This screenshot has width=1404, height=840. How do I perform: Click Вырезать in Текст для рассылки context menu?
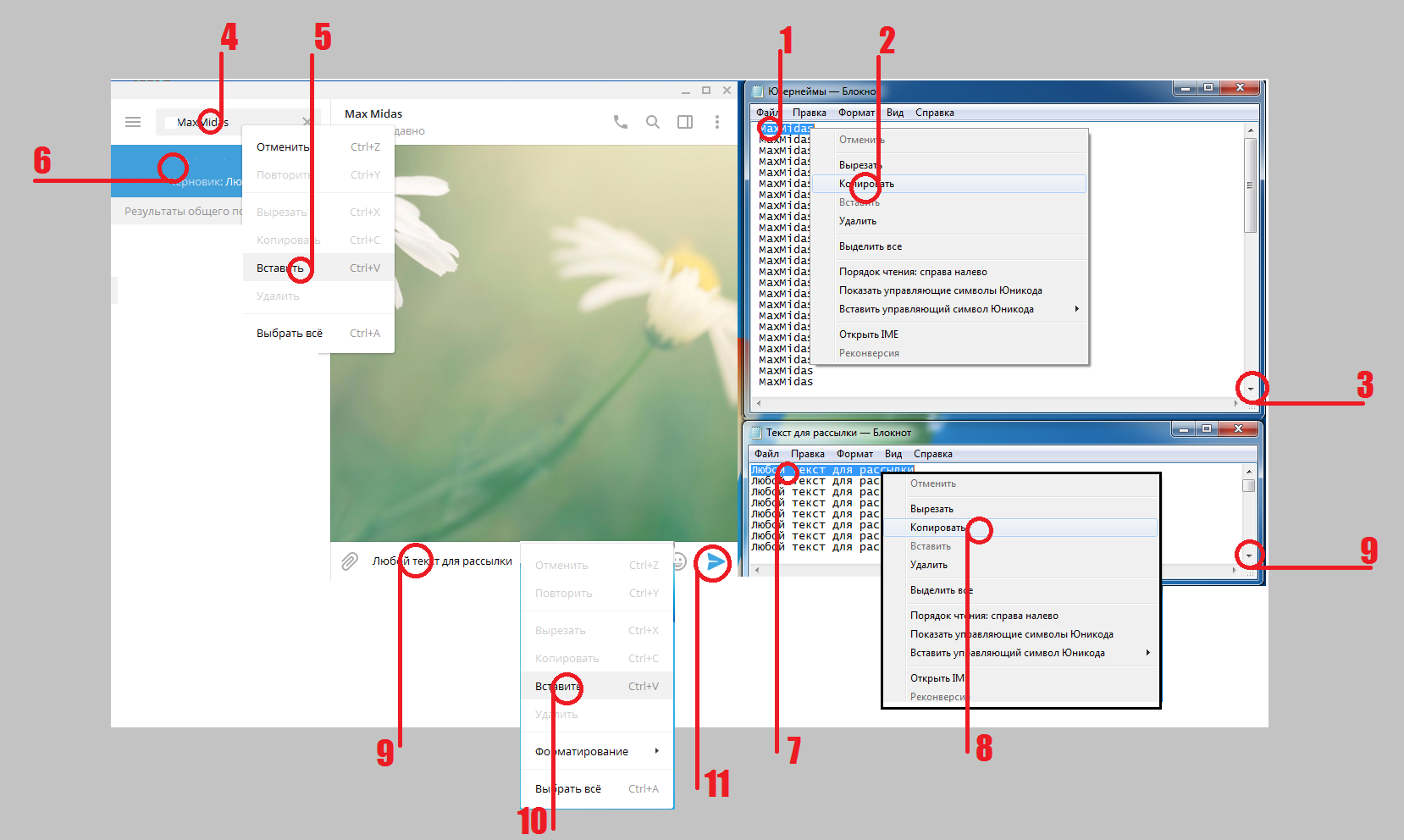1020,509
